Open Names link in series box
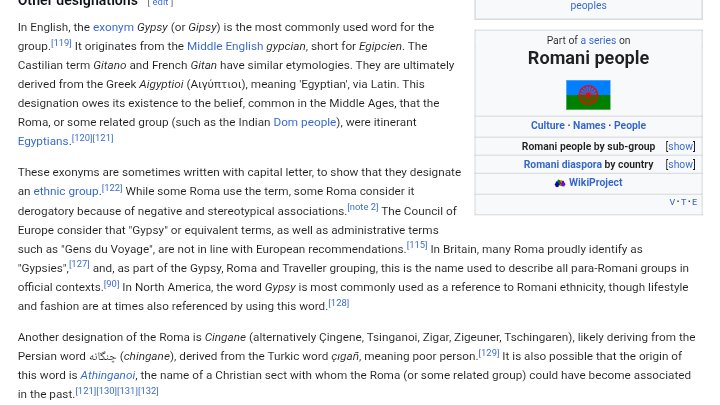Viewport: 720px width, 405px height. (x=589, y=125)
